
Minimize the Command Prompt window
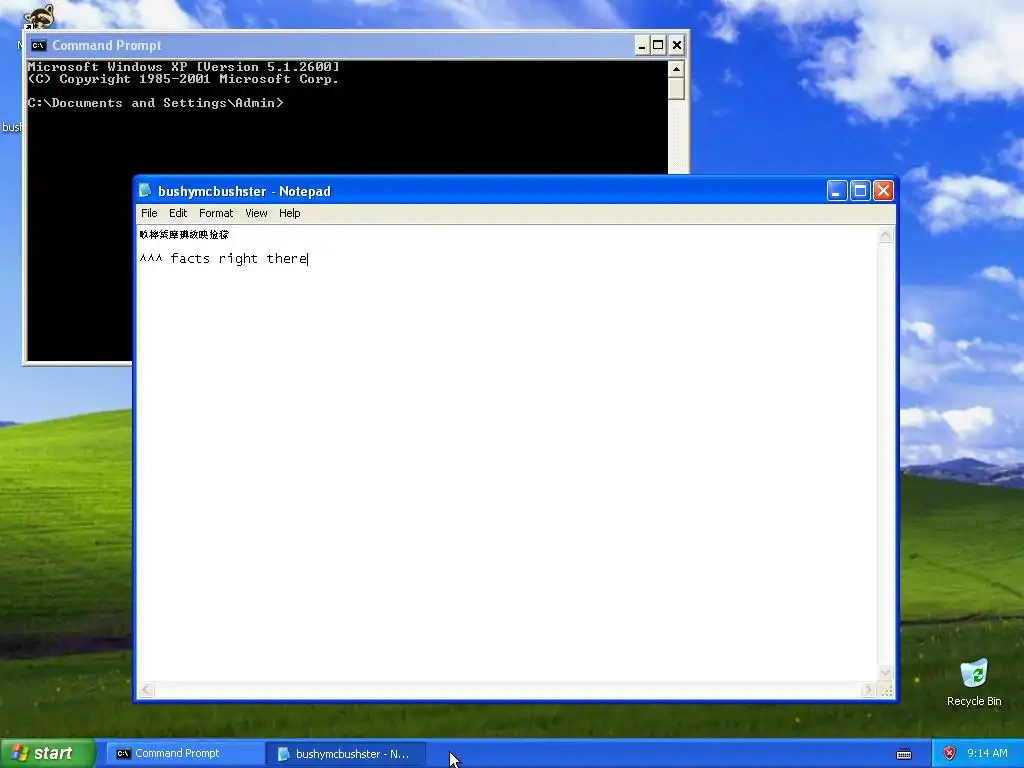pyautogui.click(x=642, y=45)
